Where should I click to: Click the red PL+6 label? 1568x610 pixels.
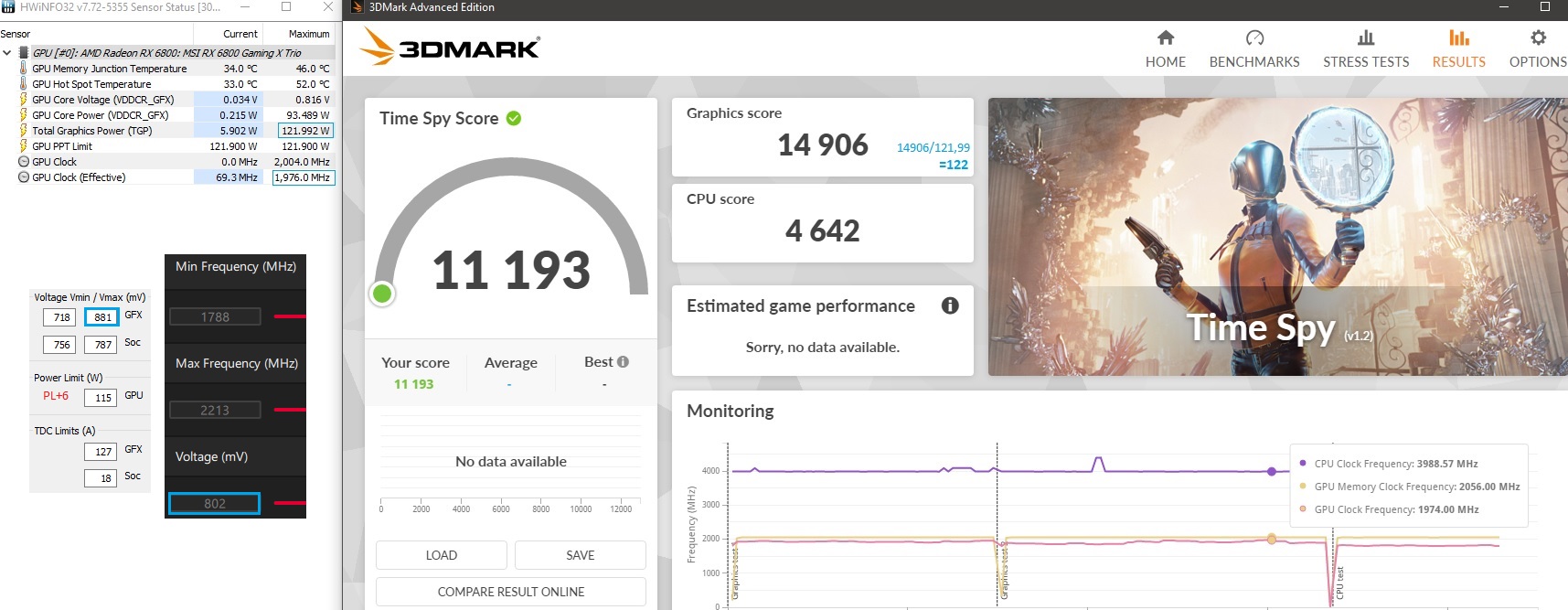pos(56,396)
